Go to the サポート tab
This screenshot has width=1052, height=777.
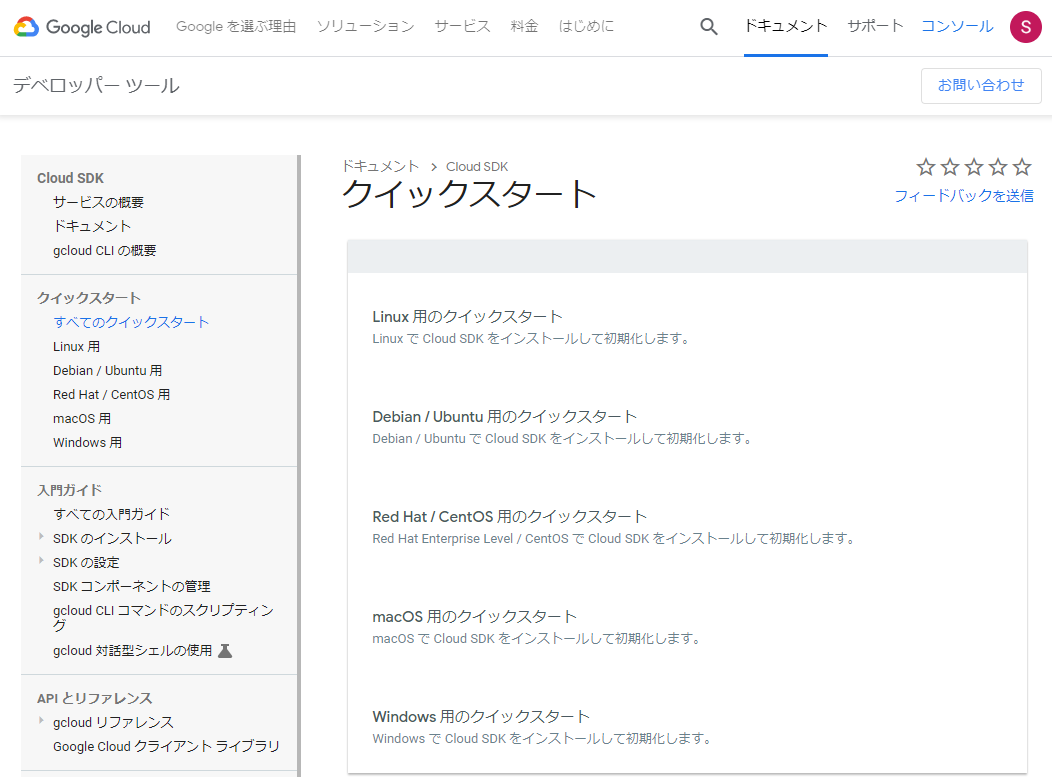tap(875, 27)
